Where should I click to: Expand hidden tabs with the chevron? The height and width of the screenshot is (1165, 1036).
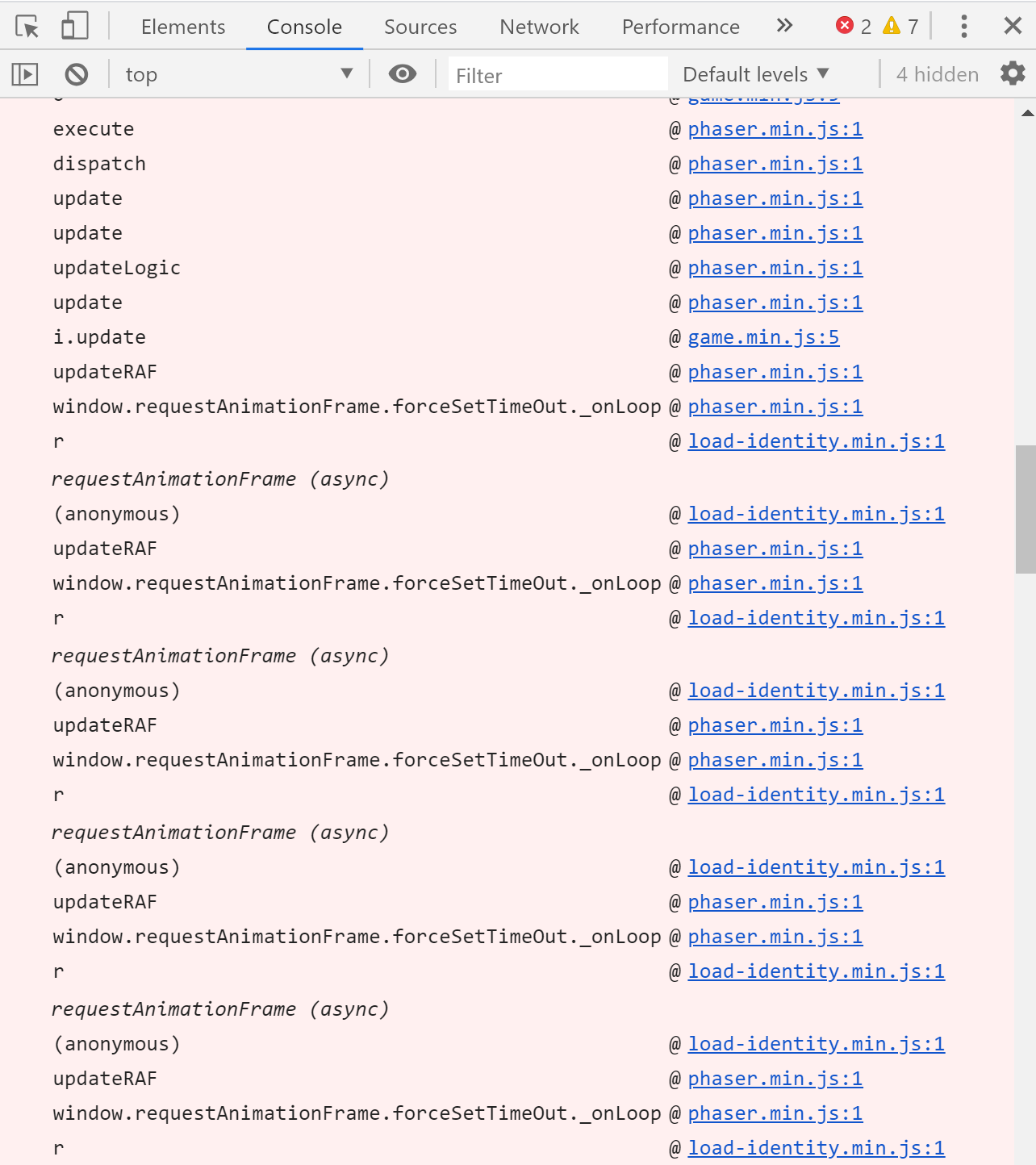tap(783, 25)
